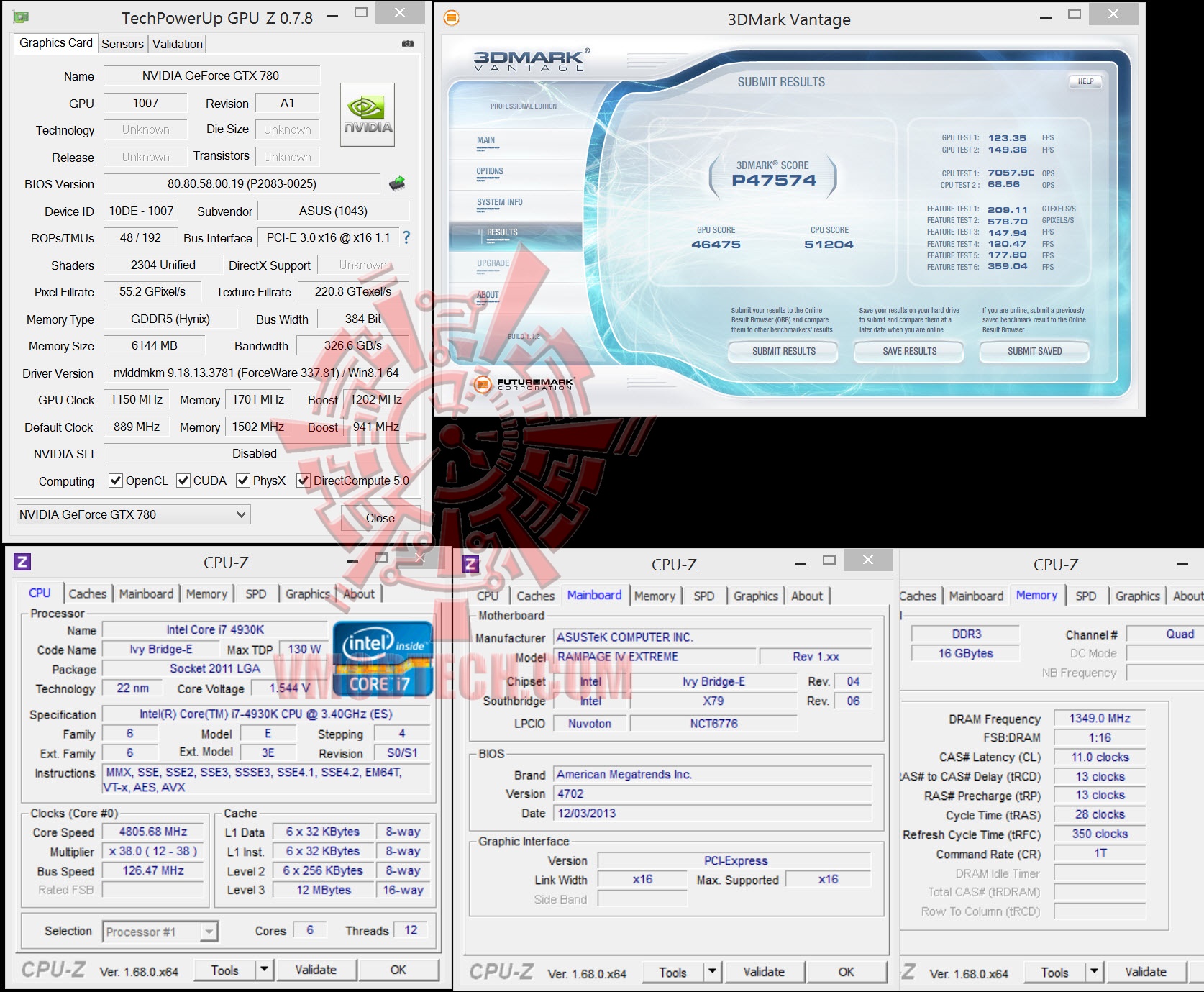
Task: Toggle the DirectCompute 5.0 checkbox
Action: click(304, 481)
